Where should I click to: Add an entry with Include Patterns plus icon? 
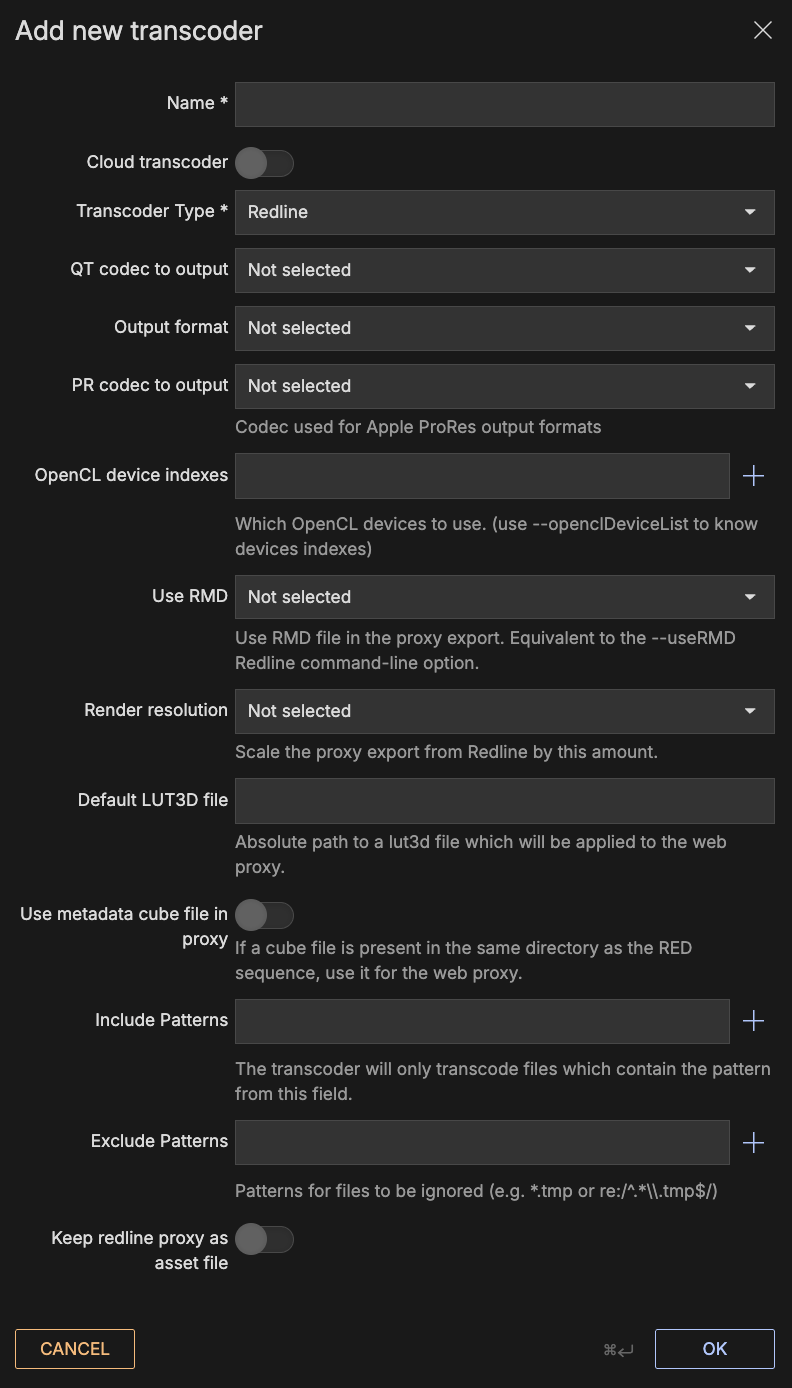pyautogui.click(x=753, y=1021)
